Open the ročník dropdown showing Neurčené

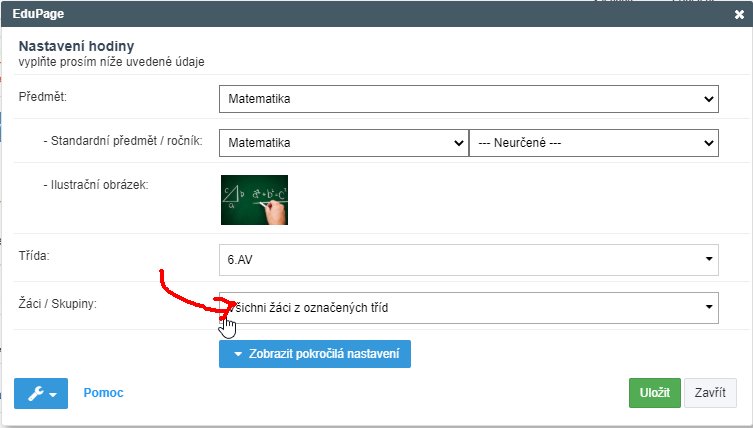coord(593,143)
